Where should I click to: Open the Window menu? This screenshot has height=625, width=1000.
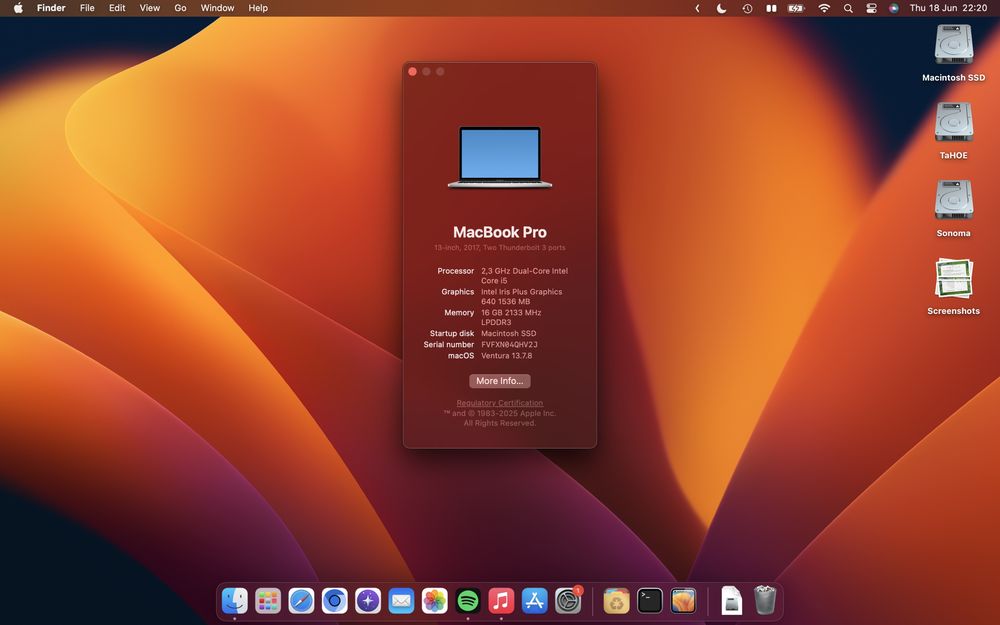pyautogui.click(x=217, y=8)
